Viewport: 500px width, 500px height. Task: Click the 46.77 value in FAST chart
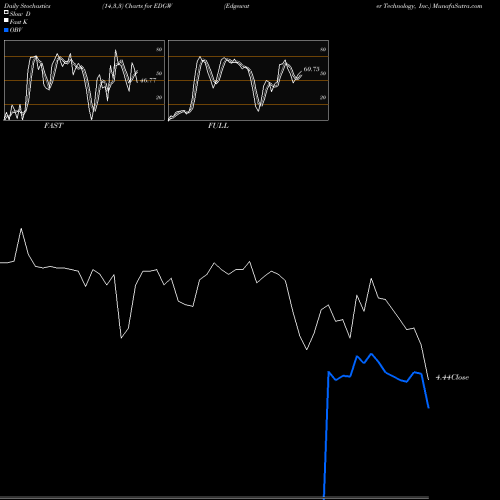[x=148, y=80]
